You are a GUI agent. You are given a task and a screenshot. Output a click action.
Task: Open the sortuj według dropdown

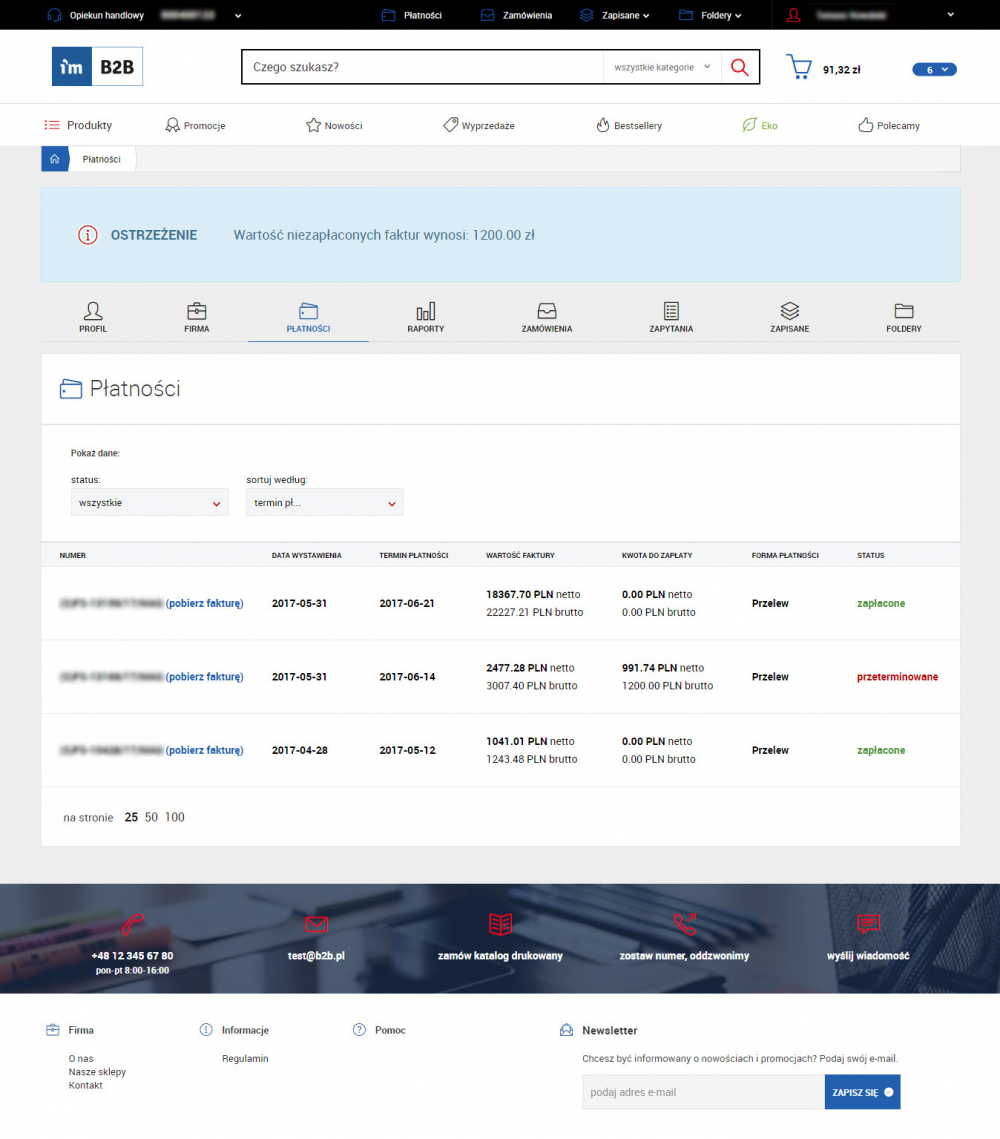[x=324, y=502]
